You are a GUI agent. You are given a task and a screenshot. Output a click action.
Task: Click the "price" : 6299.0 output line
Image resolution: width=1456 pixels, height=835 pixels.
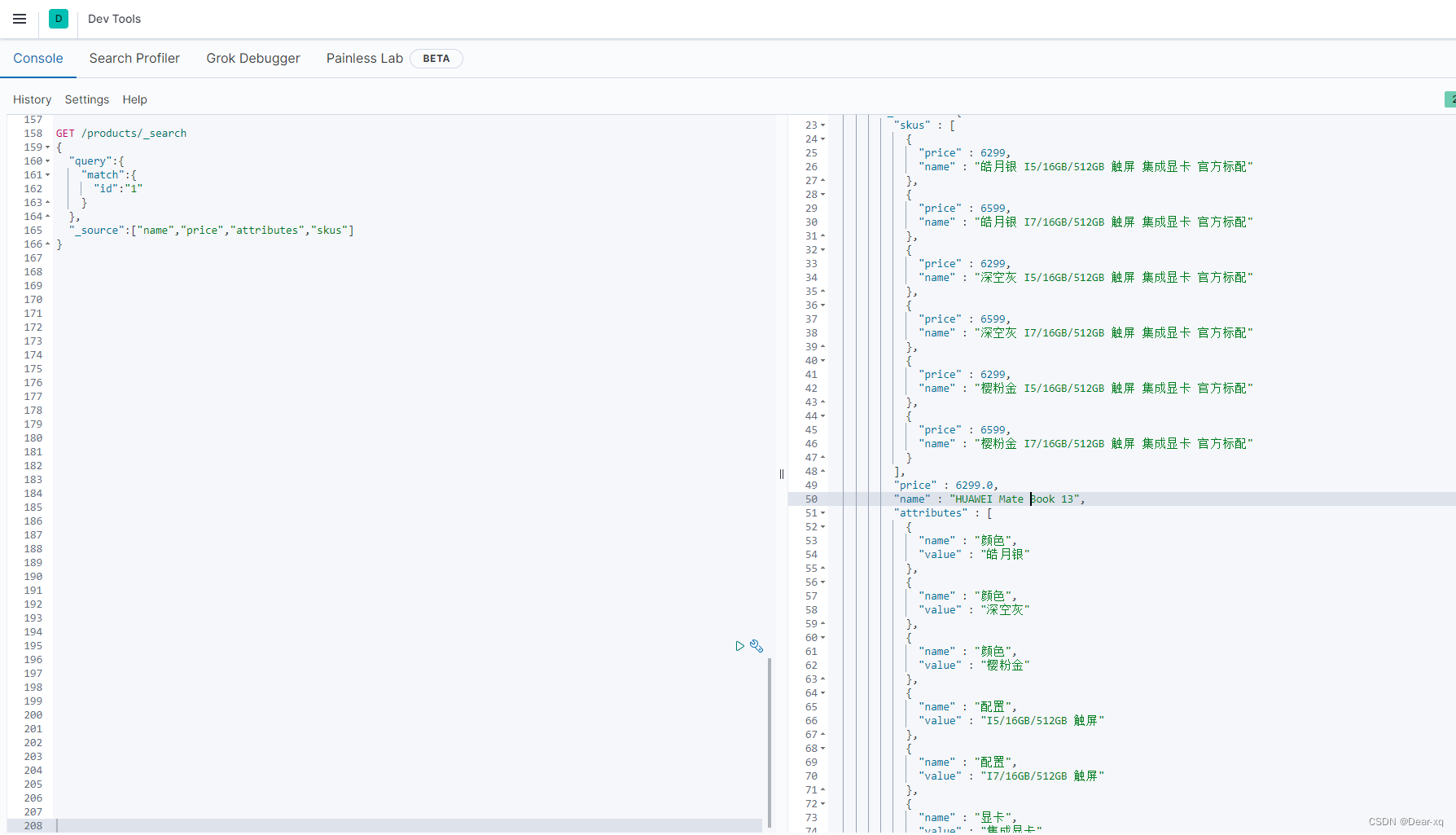coord(945,486)
